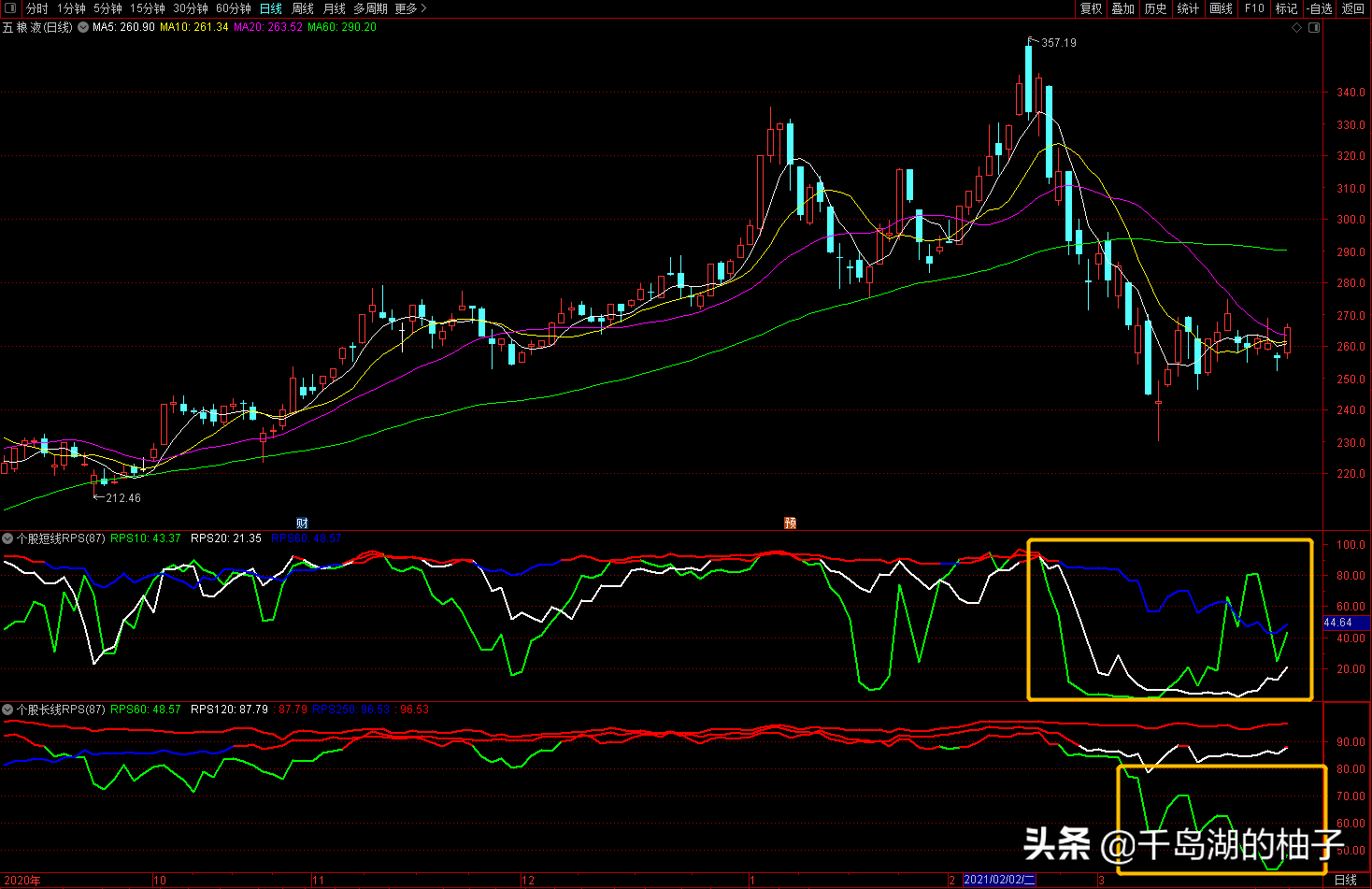Screen dimensions: 1372x889
Task: Click the 返回 back button
Action: (x=1353, y=8)
